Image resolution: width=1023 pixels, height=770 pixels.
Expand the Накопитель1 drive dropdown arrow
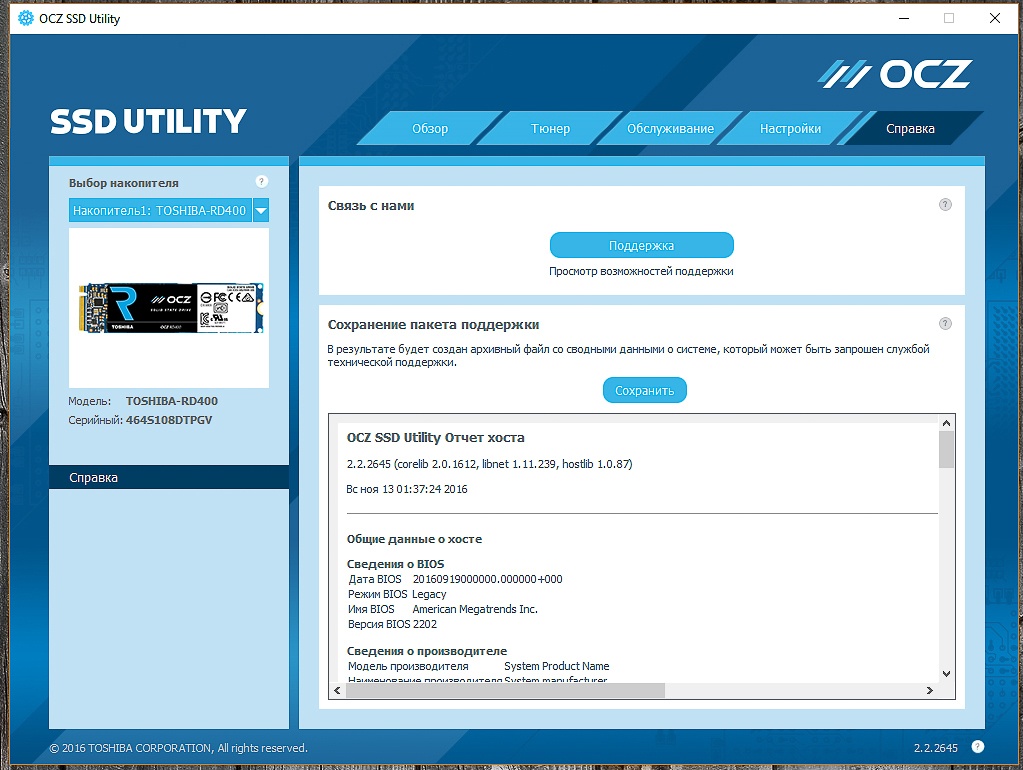(x=261, y=210)
